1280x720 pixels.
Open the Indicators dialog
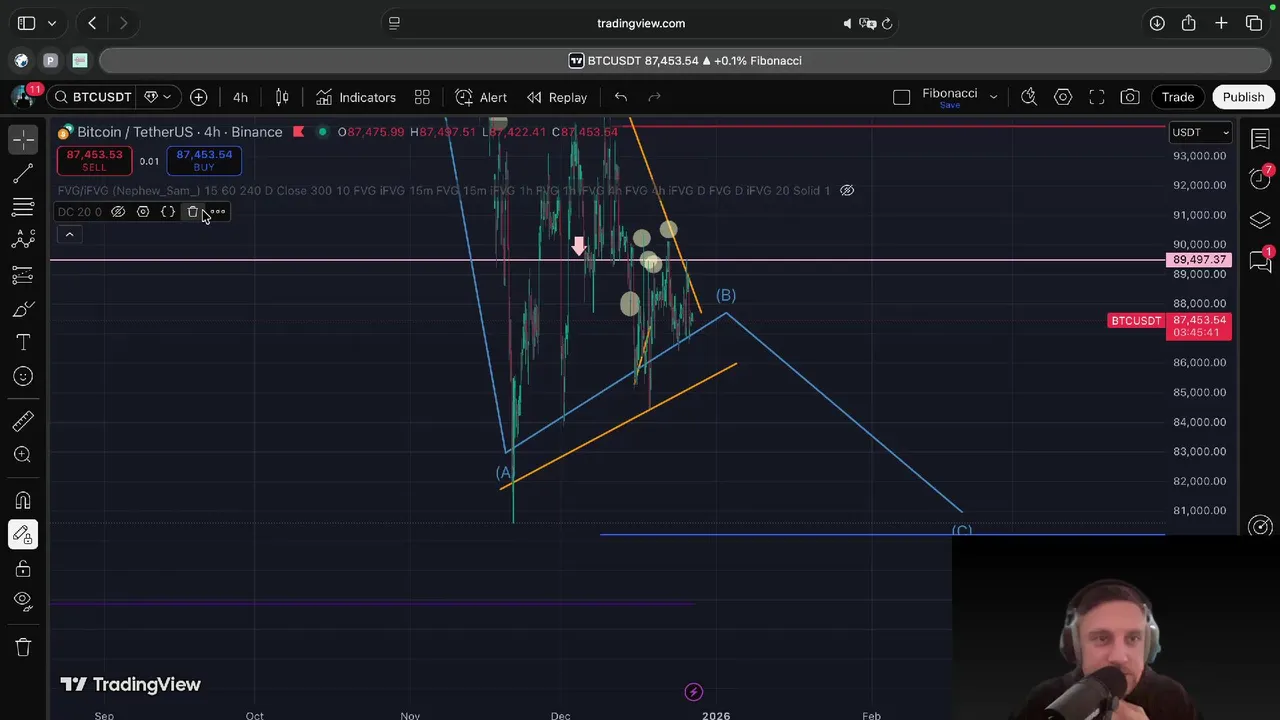[356, 97]
